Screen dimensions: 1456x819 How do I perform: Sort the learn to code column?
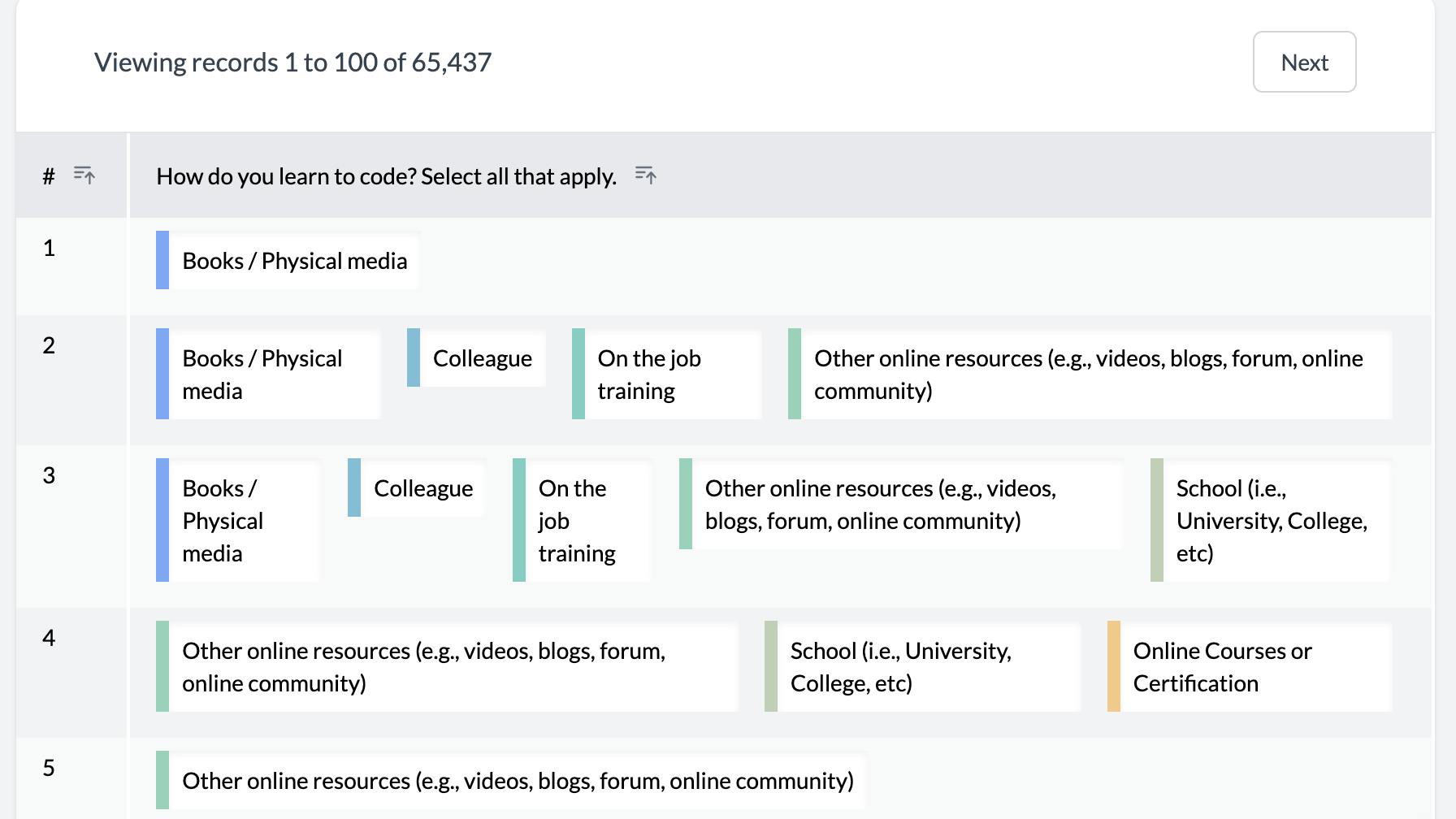(646, 175)
